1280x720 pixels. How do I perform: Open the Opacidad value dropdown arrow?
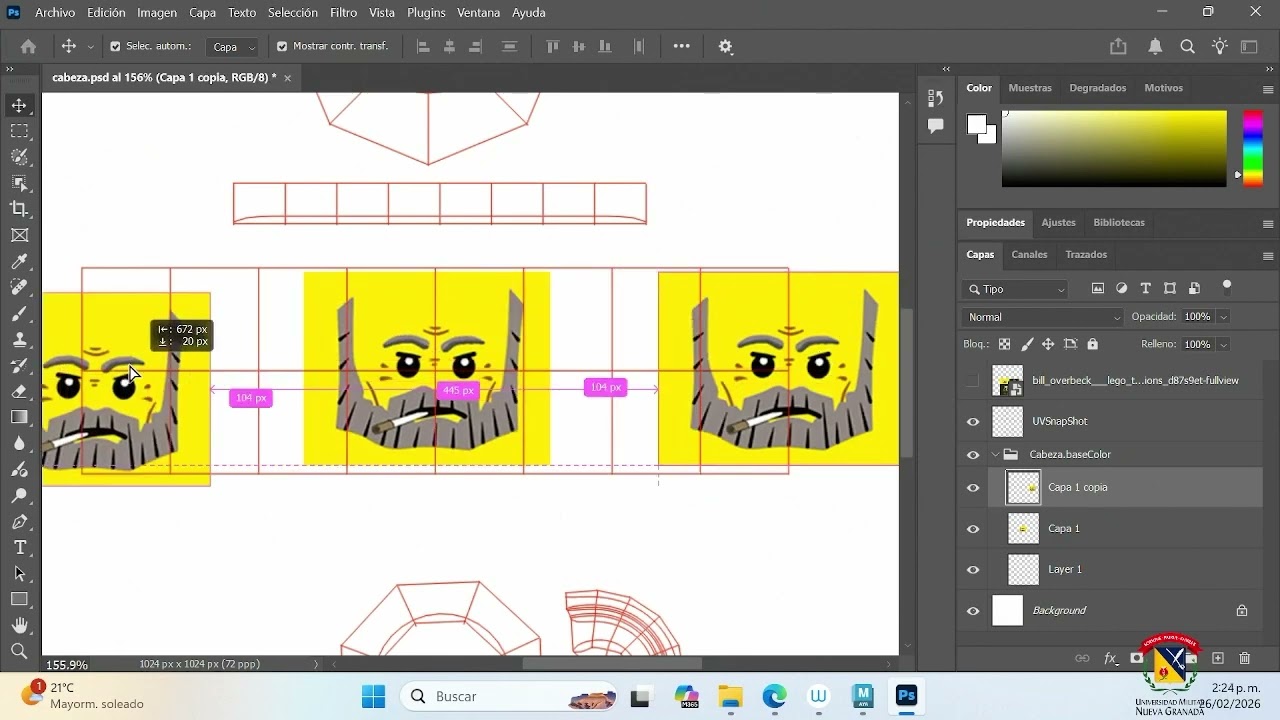coord(1223,317)
